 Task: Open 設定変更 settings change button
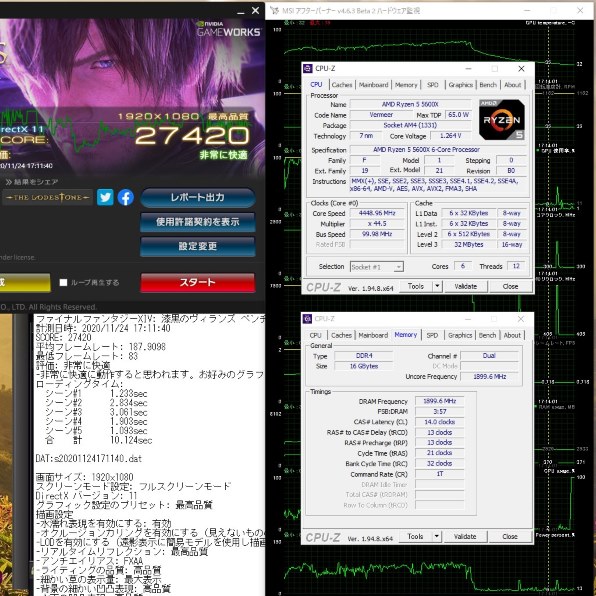197,246
